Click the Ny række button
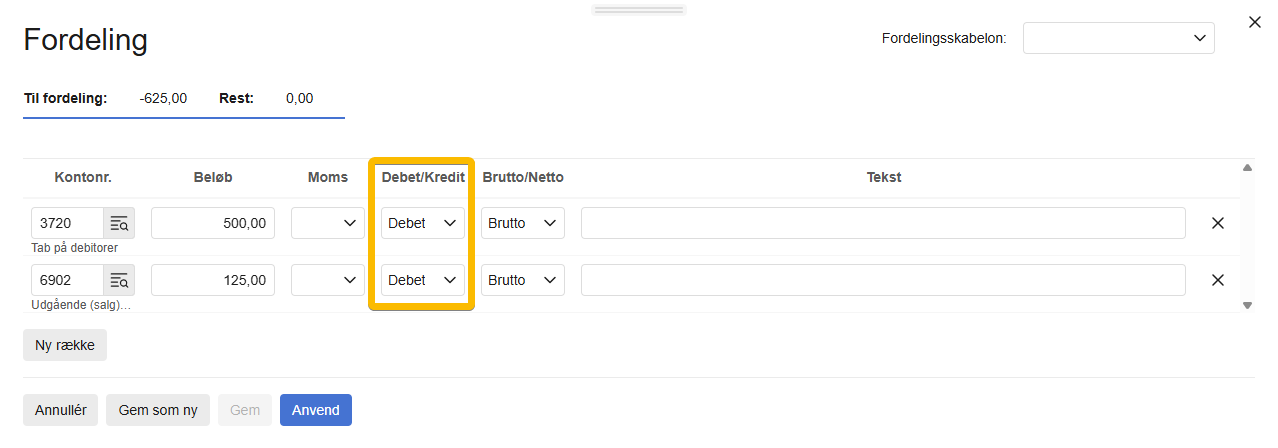This screenshot has width=1278, height=448. pyautogui.click(x=65, y=345)
